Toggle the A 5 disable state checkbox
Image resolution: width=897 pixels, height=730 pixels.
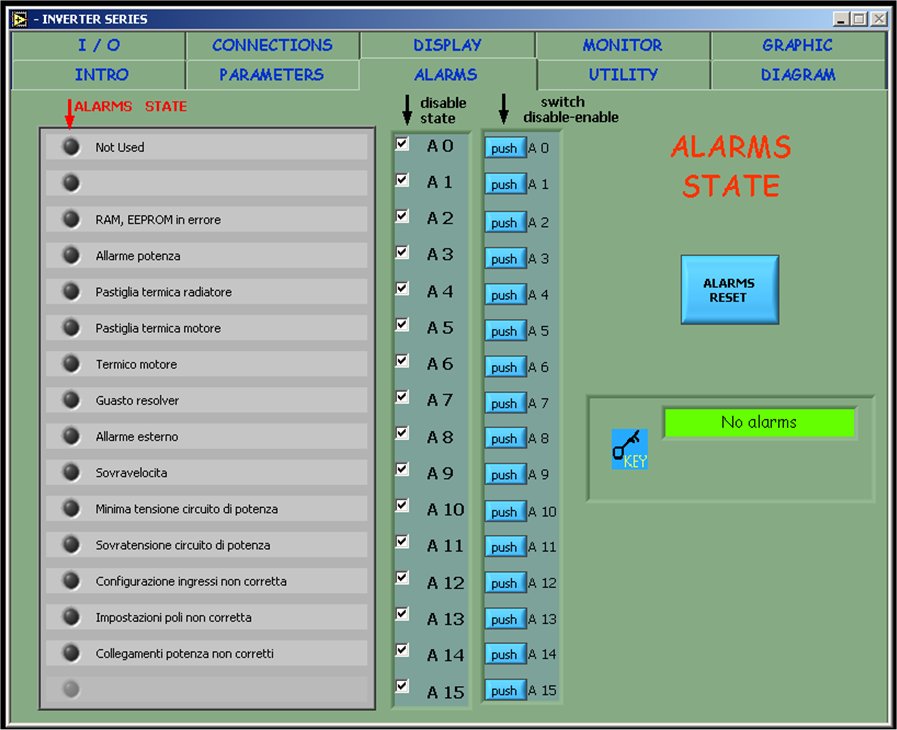click(x=402, y=325)
